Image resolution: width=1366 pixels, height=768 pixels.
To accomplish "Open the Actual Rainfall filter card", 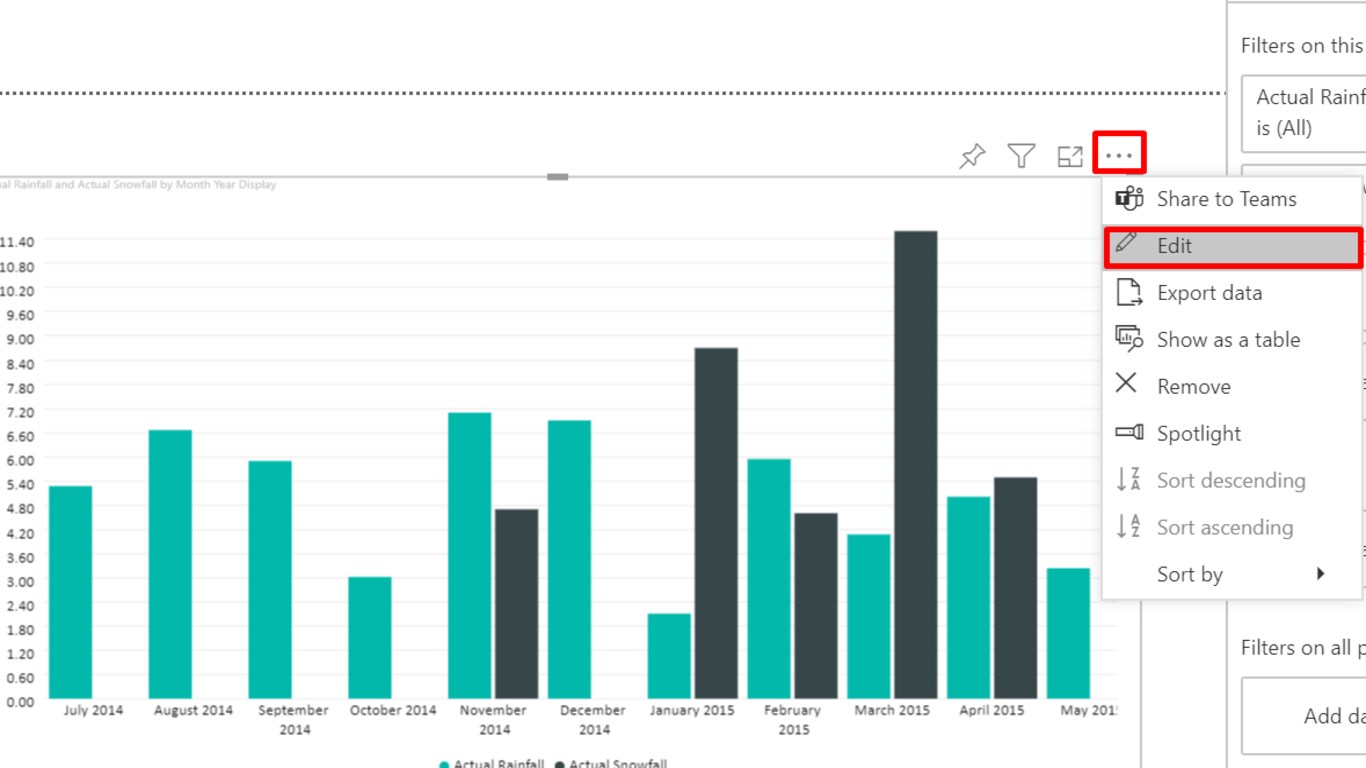I will click(1304, 113).
